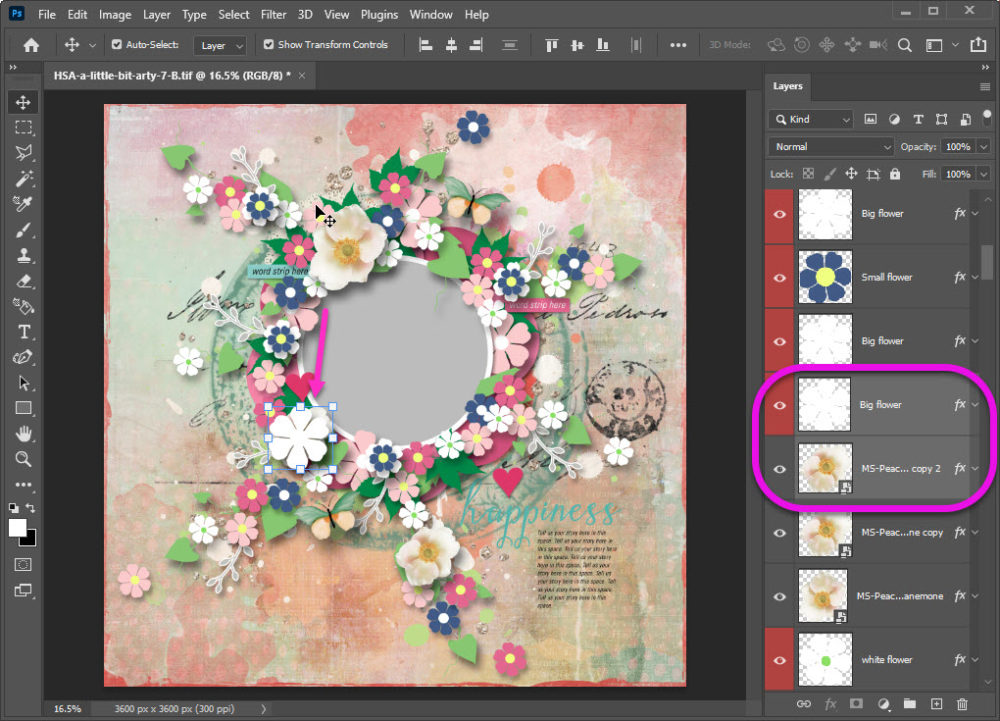Select the Paint Bucket tool
1000x721 pixels.
point(24,307)
